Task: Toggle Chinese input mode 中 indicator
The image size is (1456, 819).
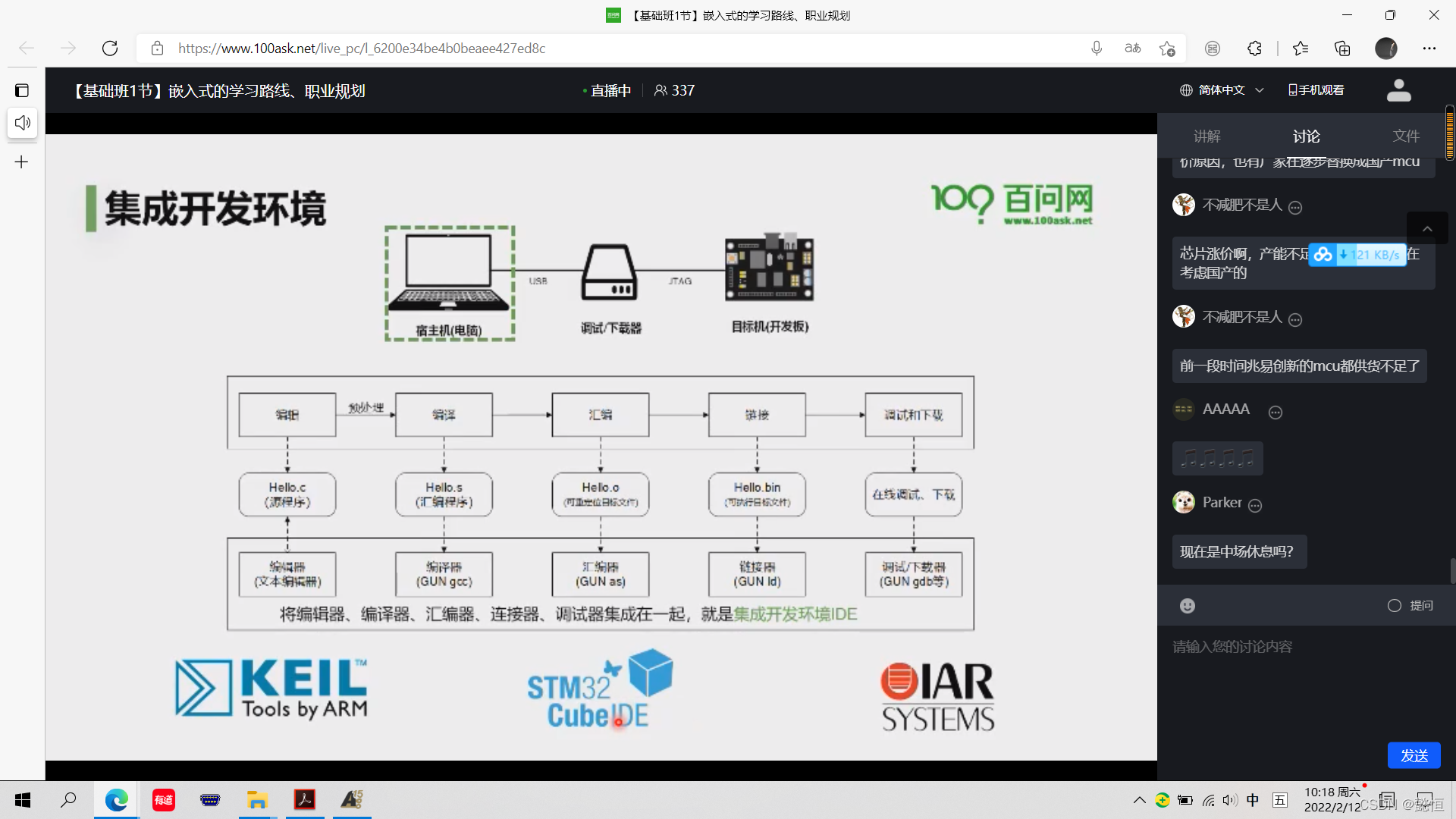Action: tap(1253, 800)
